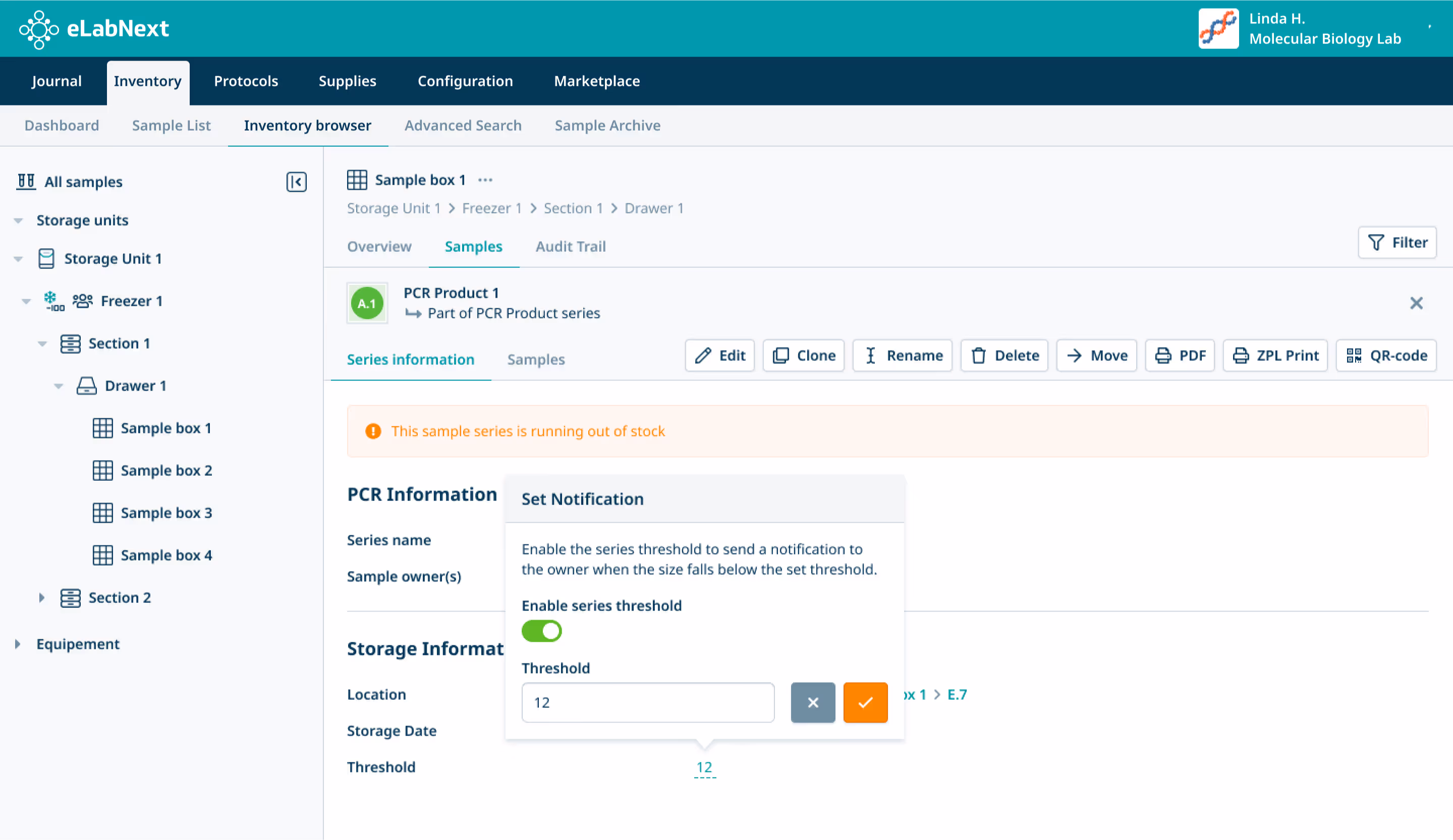Click the Edit pencil button
1453x840 pixels.
(719, 356)
